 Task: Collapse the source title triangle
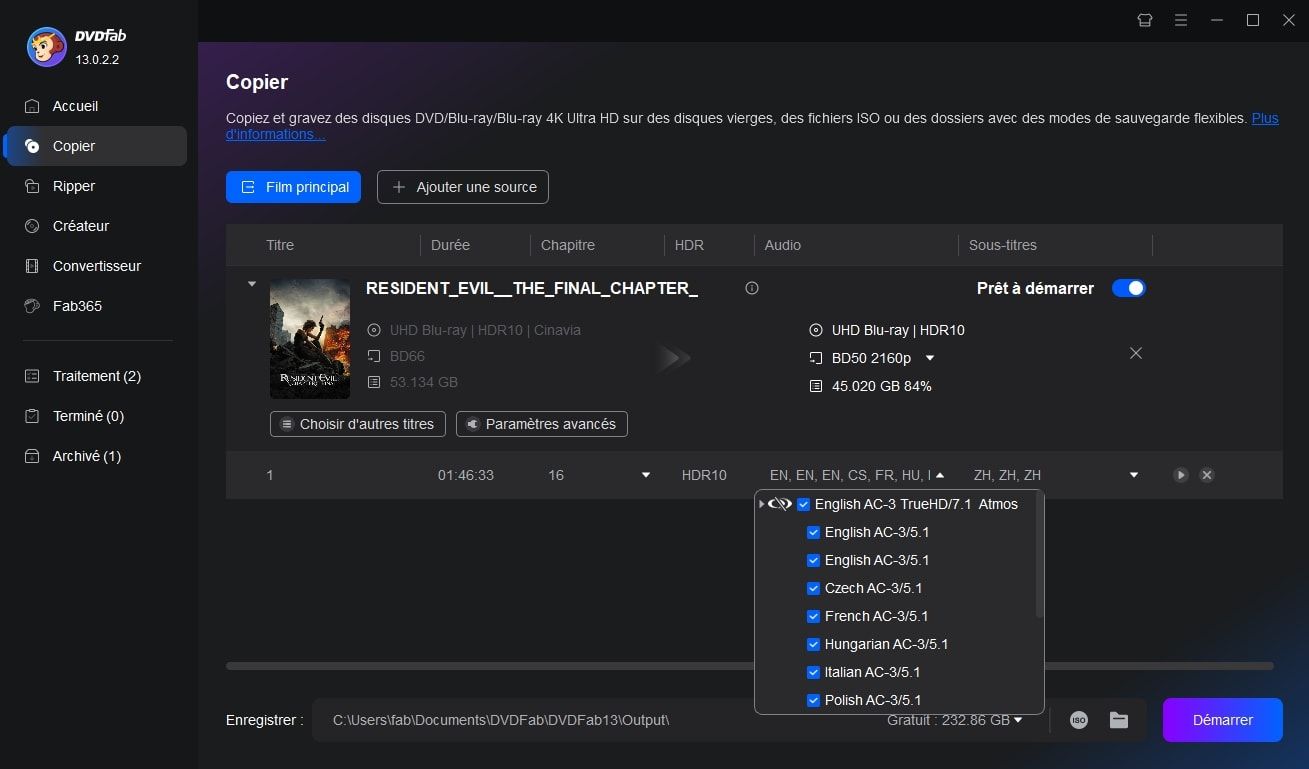pyautogui.click(x=251, y=284)
